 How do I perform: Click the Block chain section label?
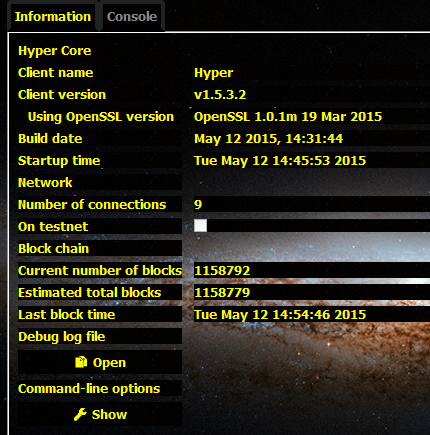pos(53,248)
